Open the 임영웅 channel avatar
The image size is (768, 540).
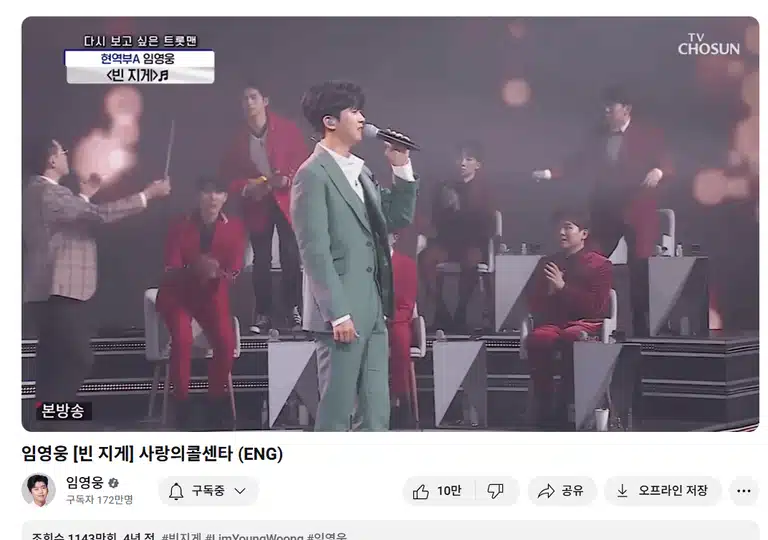click(x=38, y=490)
